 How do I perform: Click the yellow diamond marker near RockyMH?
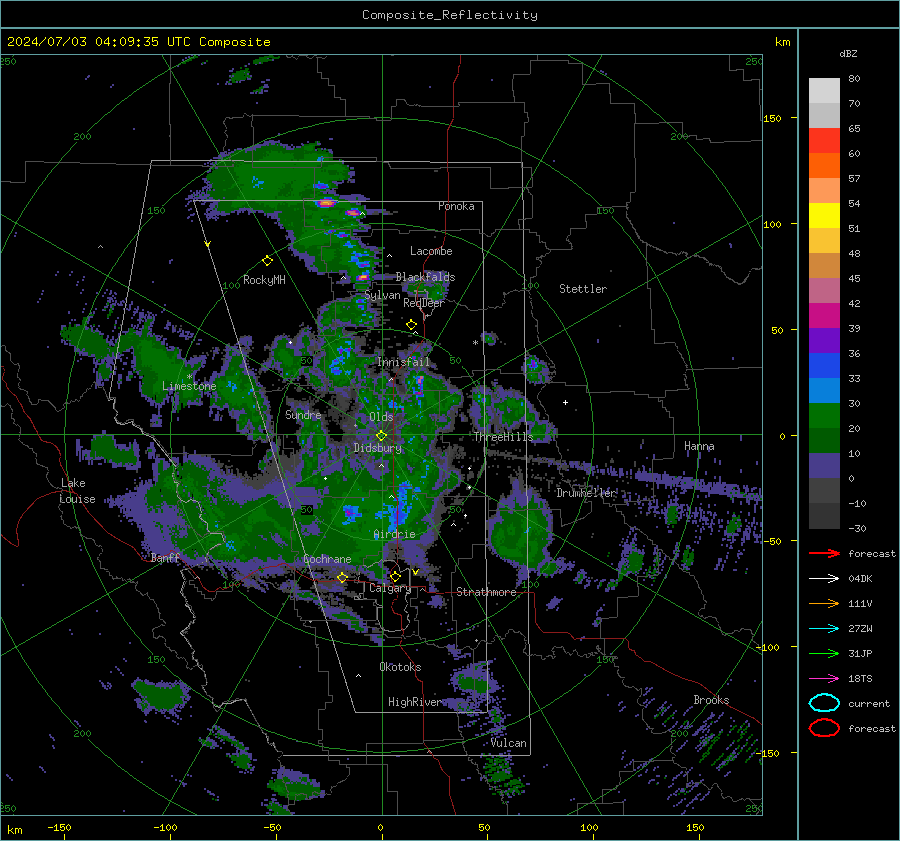click(267, 261)
